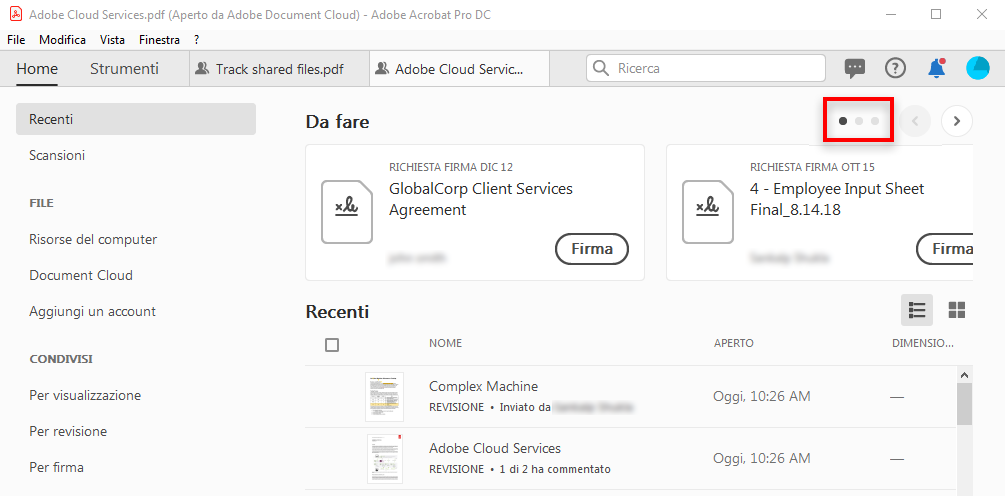Click the help question mark icon

coord(895,68)
